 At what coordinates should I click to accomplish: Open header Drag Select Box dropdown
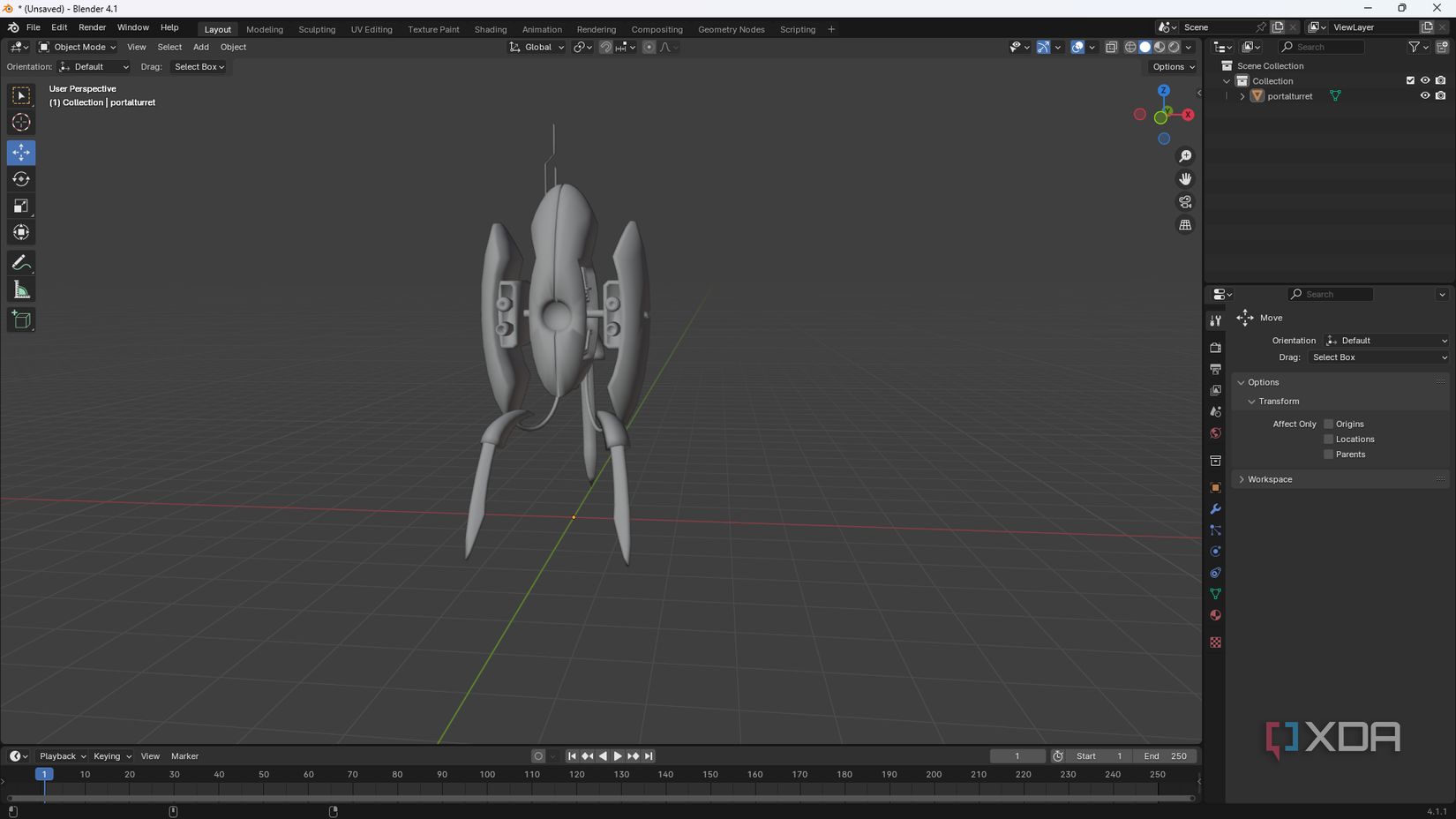tap(199, 67)
